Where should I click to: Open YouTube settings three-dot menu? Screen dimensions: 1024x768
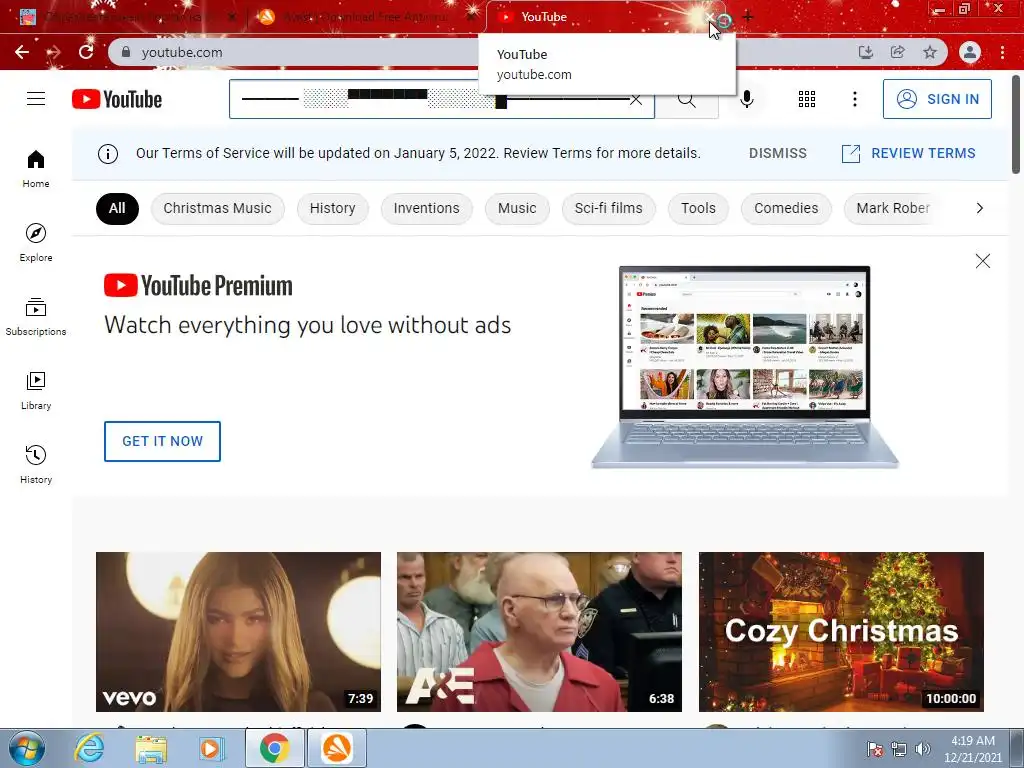pyautogui.click(x=855, y=99)
